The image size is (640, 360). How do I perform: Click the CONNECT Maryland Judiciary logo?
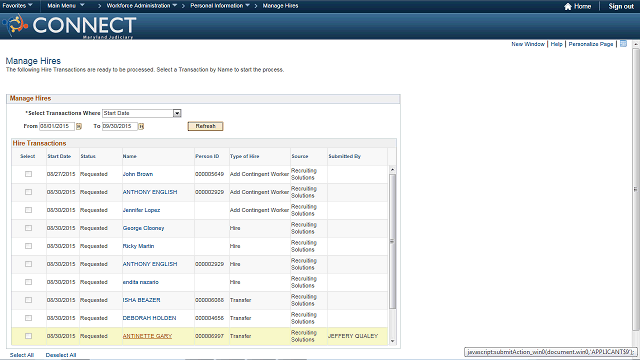coord(69,26)
